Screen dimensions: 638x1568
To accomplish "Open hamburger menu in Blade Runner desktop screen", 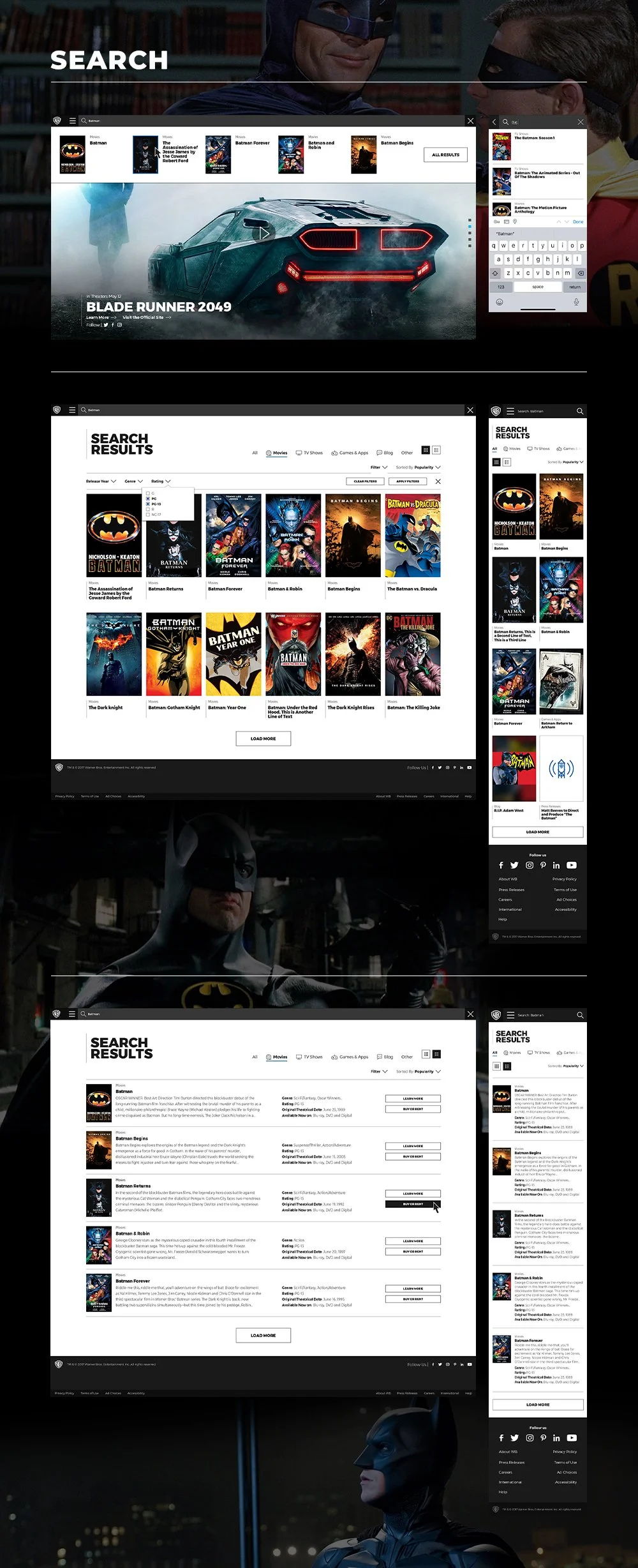I will coord(72,121).
